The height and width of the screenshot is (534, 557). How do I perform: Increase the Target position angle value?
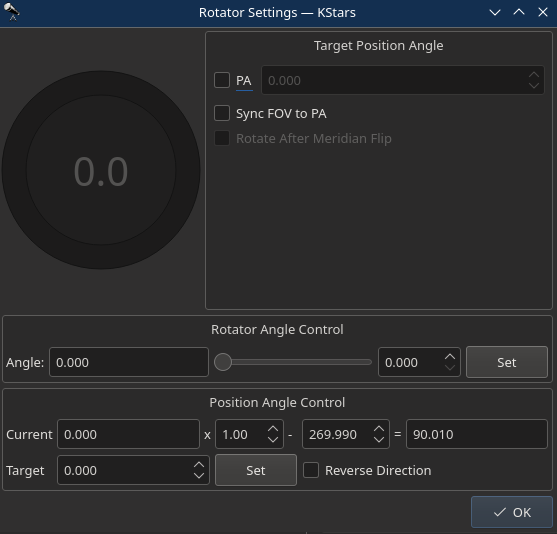(x=199, y=465)
